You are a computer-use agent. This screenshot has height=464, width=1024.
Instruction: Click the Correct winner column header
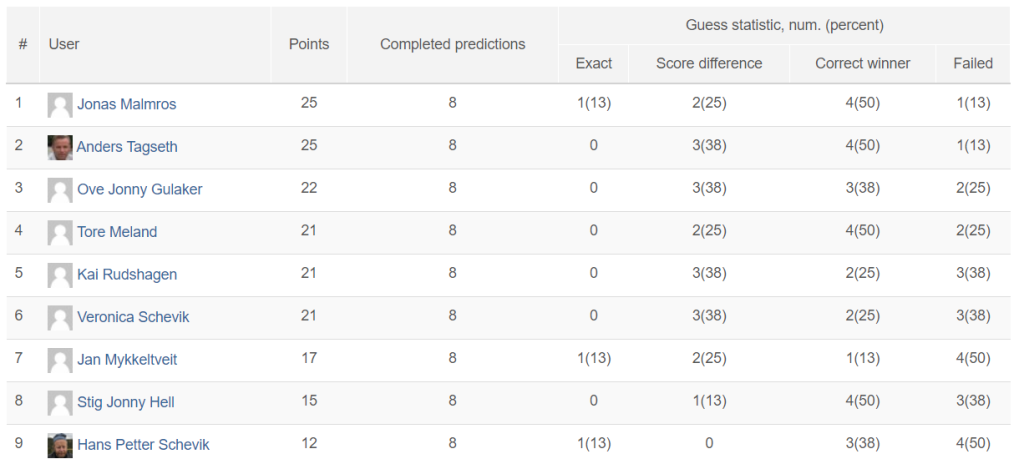(863, 63)
